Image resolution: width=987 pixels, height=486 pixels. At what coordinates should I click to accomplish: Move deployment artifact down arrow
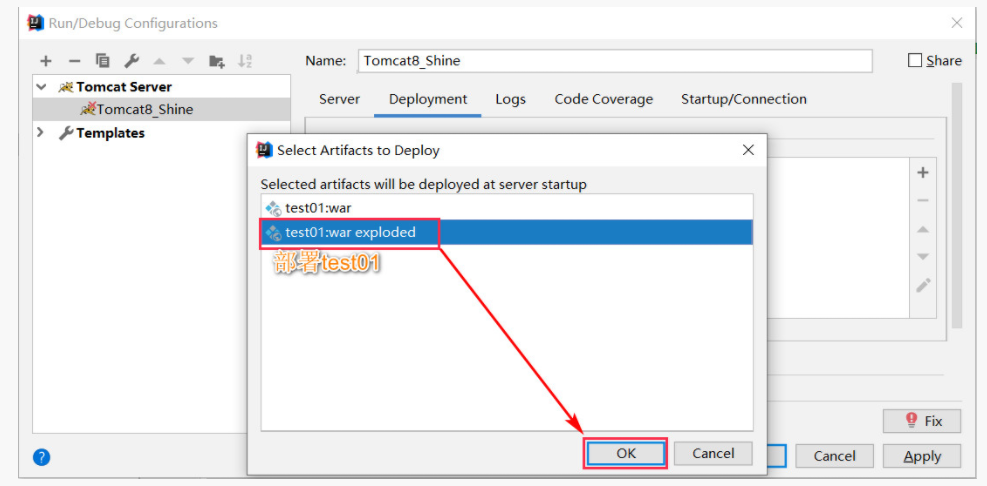click(923, 257)
